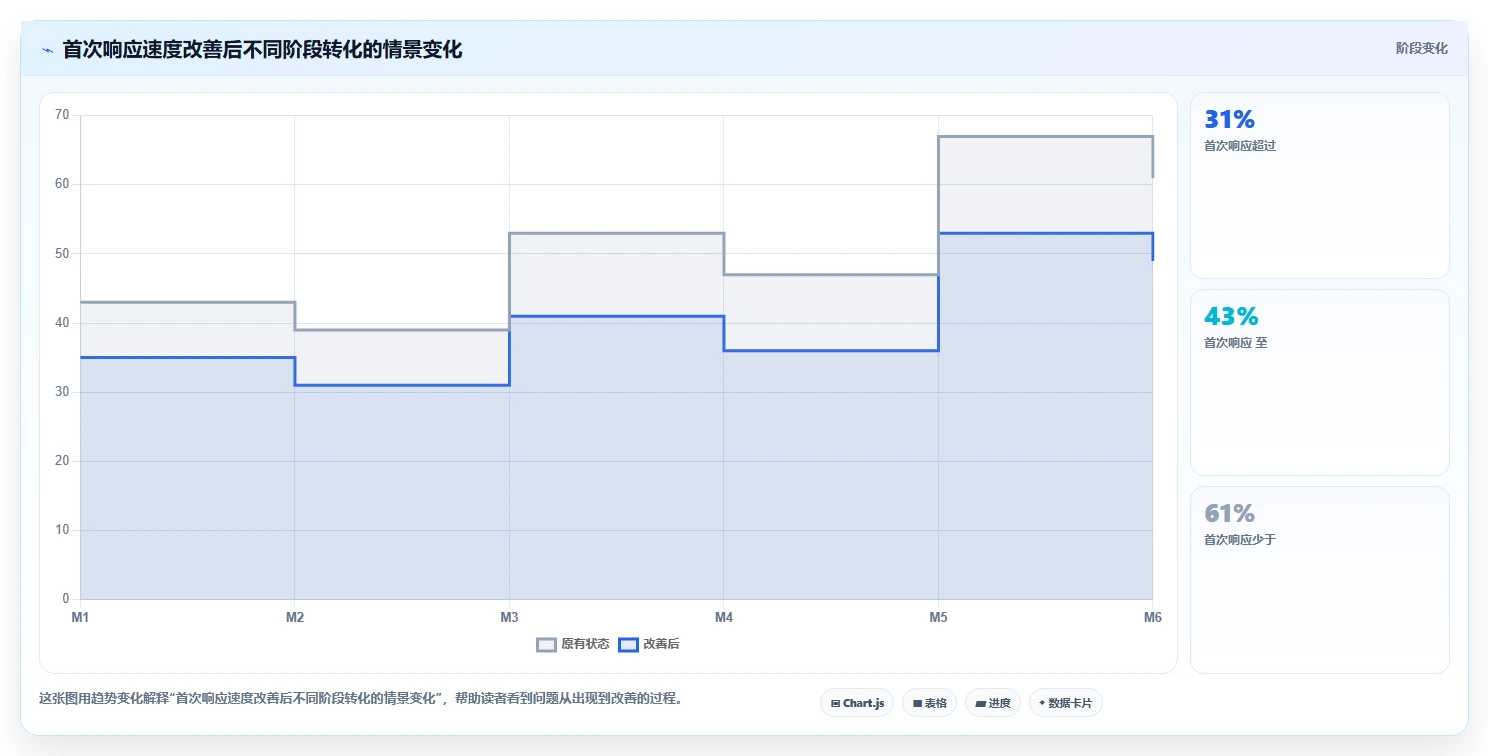
Task: Click the 首次响应超过 caption
Action: pos(1240,145)
